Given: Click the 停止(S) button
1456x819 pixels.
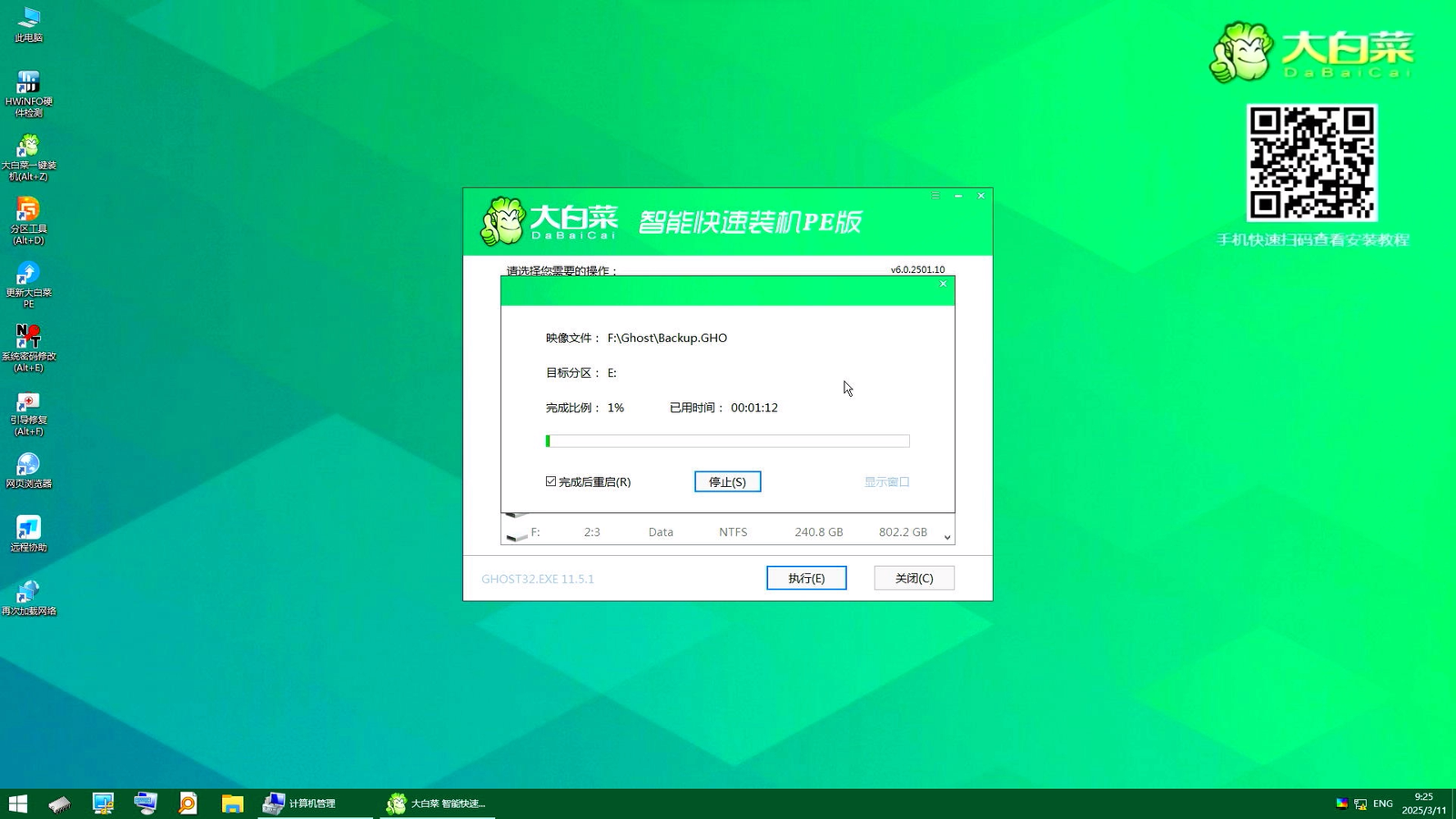Looking at the screenshot, I should pos(727,481).
